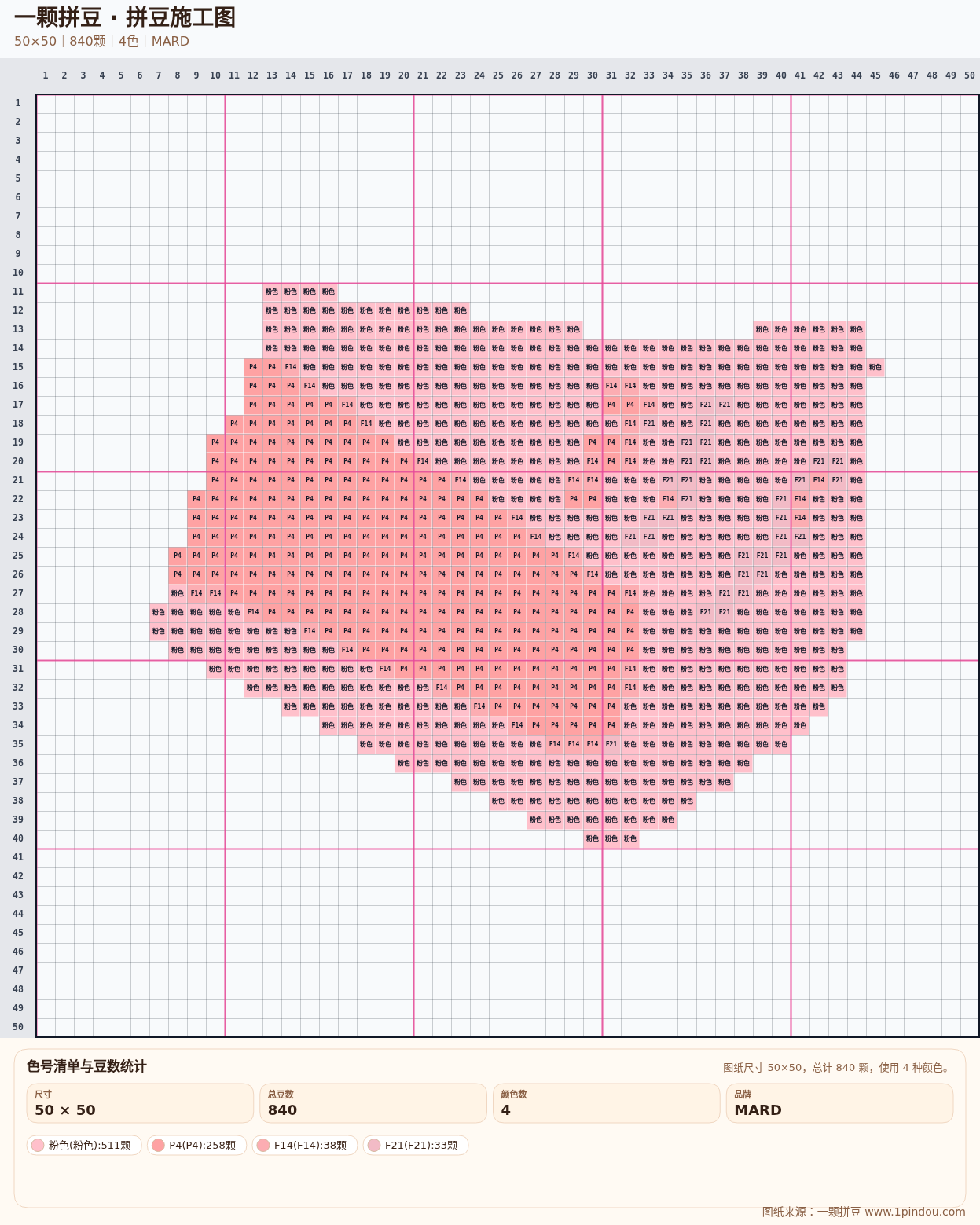Click the P4 bead in row 25, column 8

pyautogui.click(x=178, y=556)
